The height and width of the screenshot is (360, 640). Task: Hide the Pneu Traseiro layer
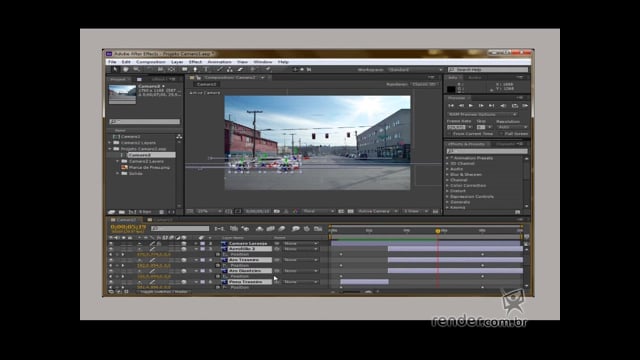coord(110,282)
